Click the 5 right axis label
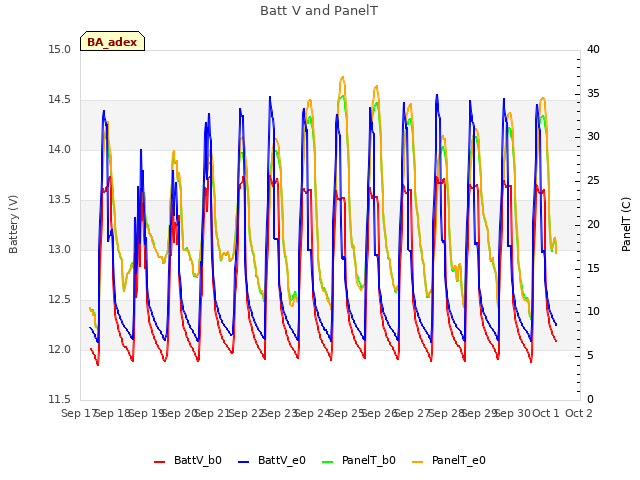 [x=590, y=356]
